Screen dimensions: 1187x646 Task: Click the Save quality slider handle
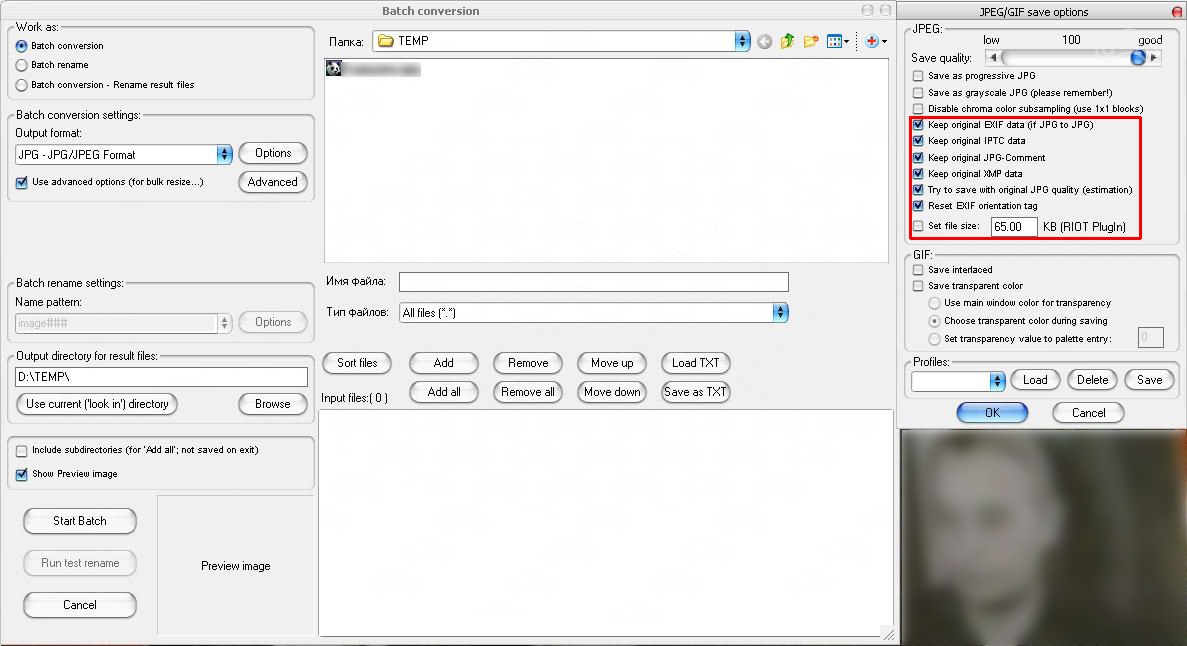[1137, 58]
